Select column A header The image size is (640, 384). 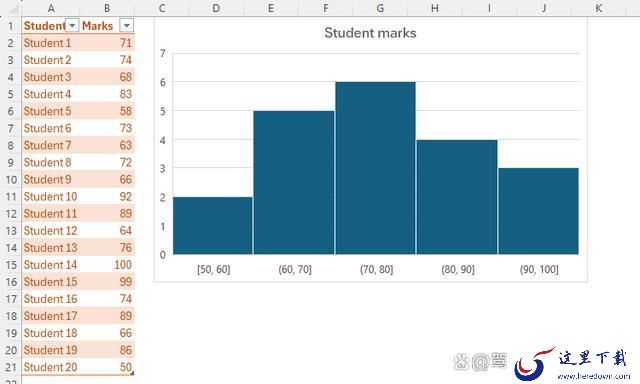[x=51, y=8]
